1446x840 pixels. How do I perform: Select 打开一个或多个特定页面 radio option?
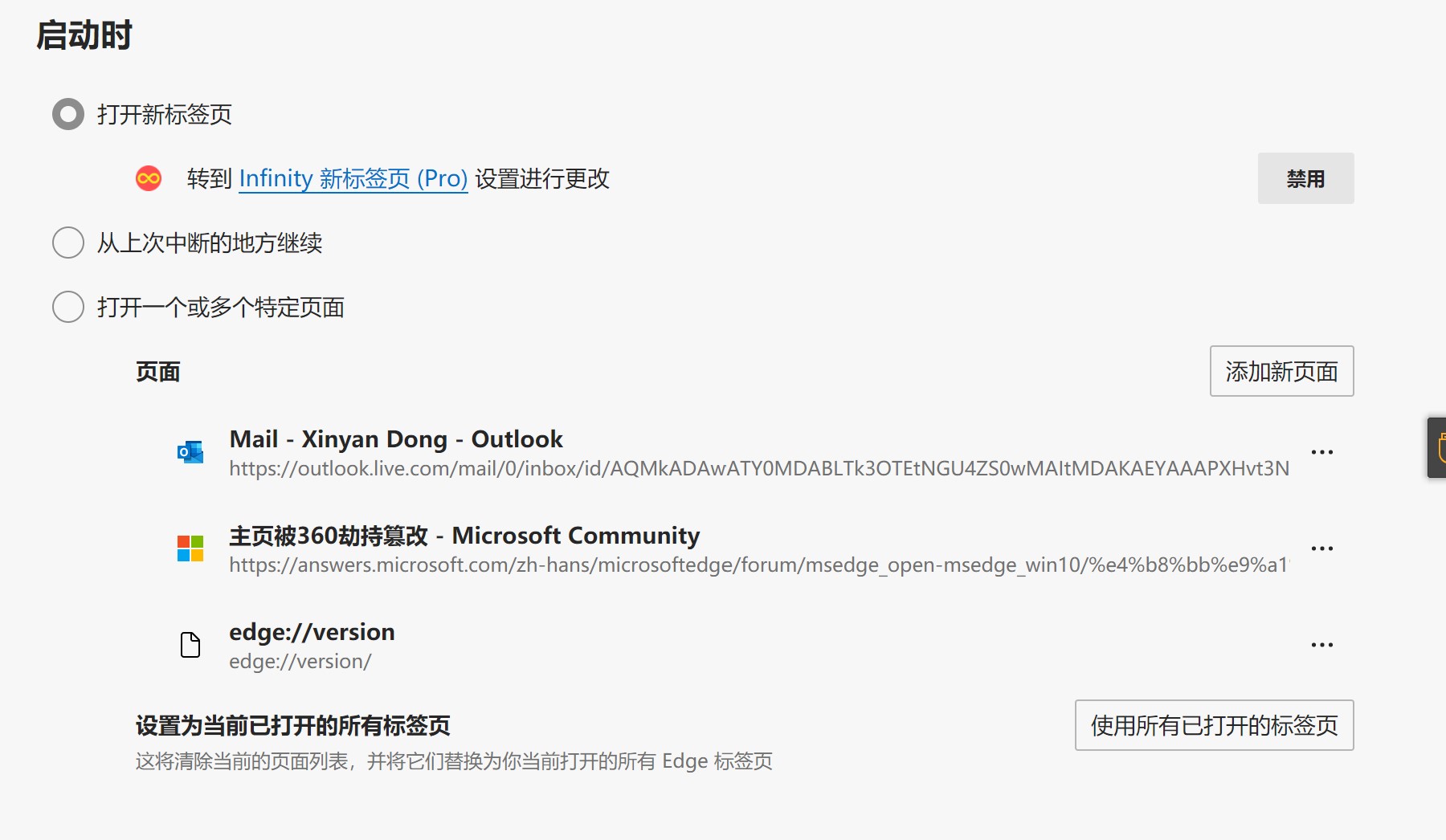[68, 307]
